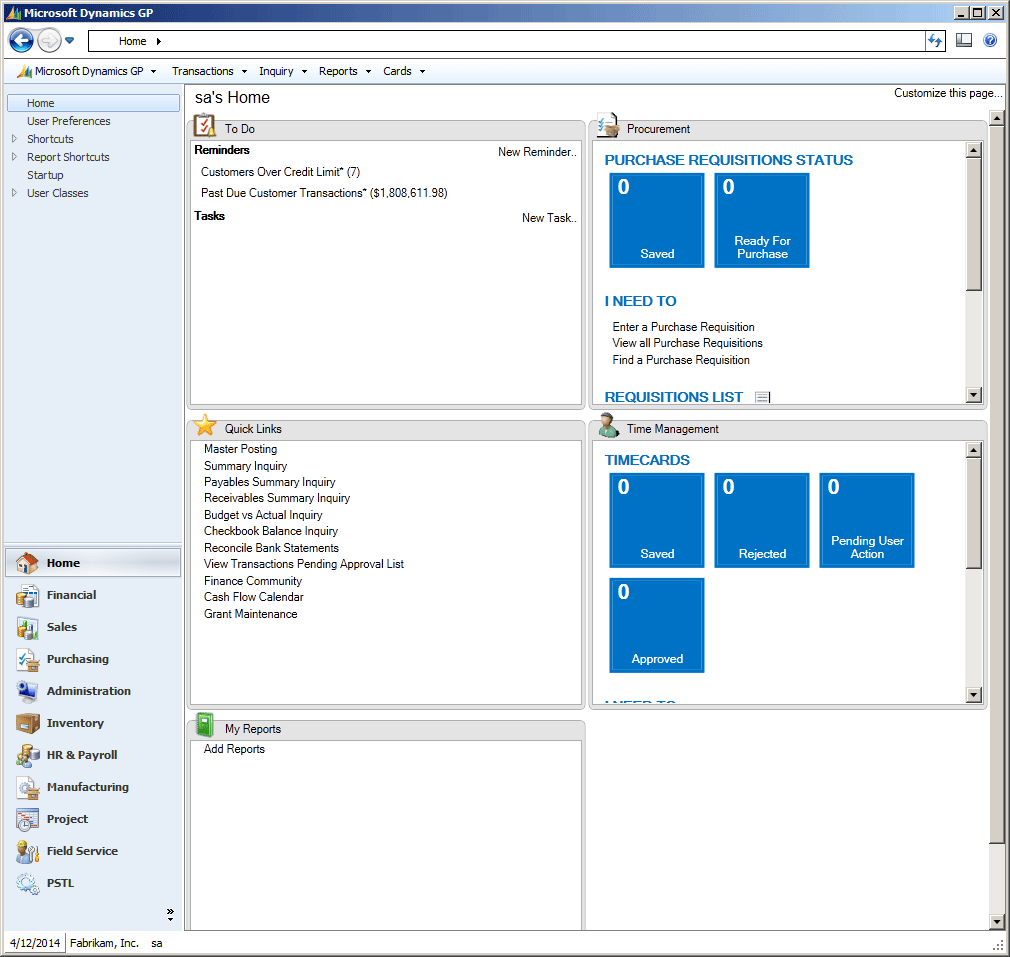Open the Reports menu
The width and height of the screenshot is (1010, 957).
[345, 71]
